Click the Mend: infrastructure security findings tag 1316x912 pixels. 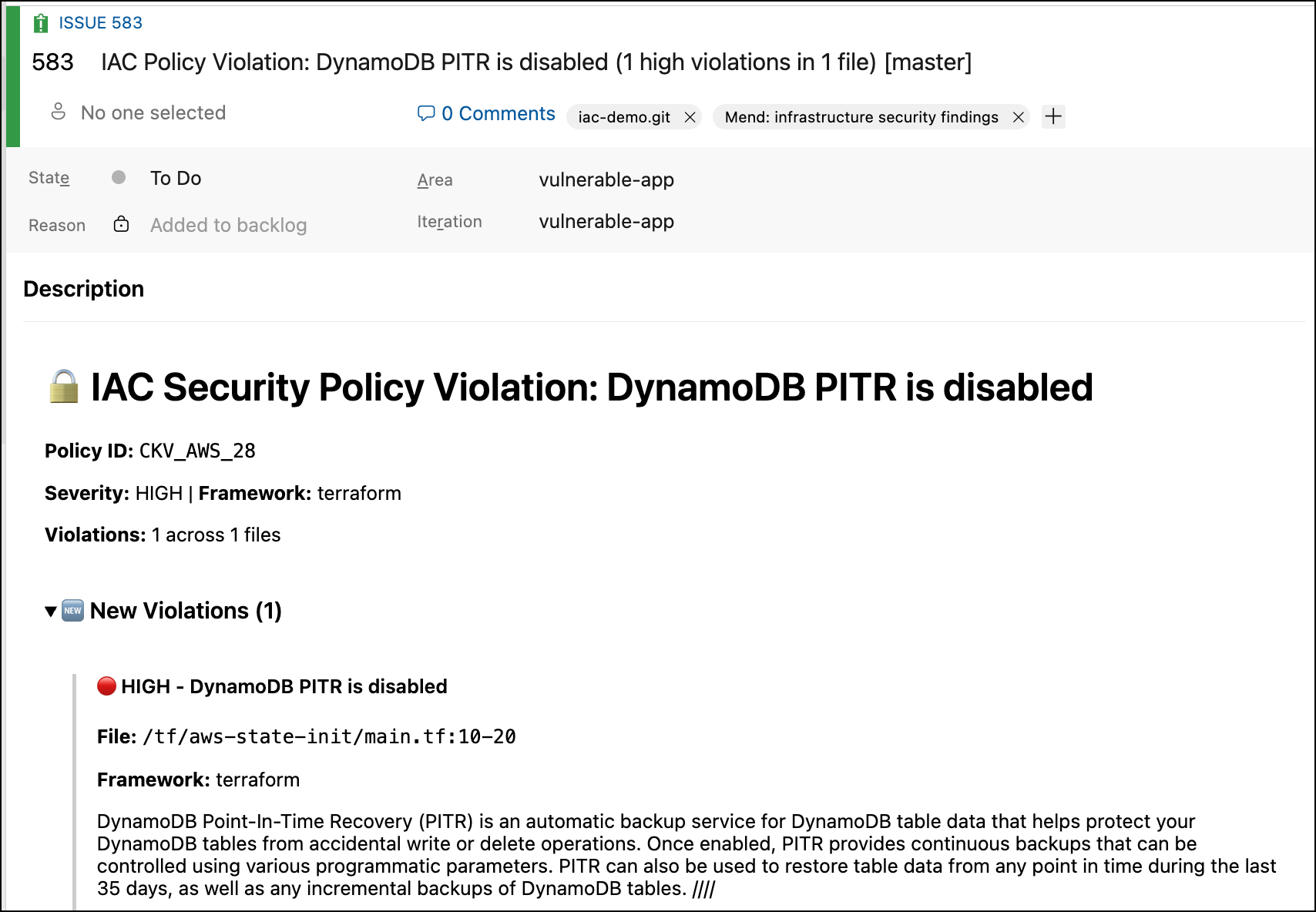point(861,117)
